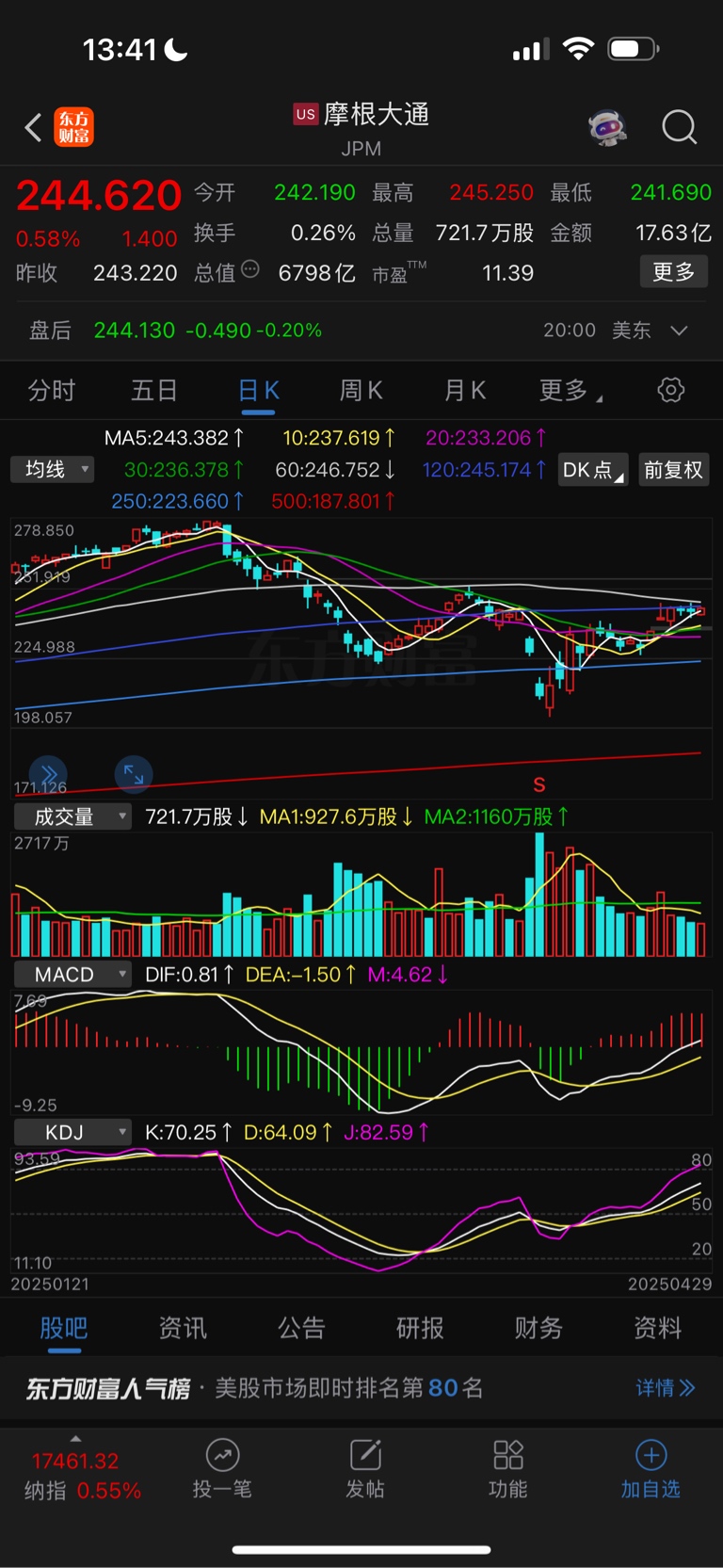Viewport: 723px width, 1568px height.
Task: Select the 日K chart tab
Action: [x=259, y=390]
